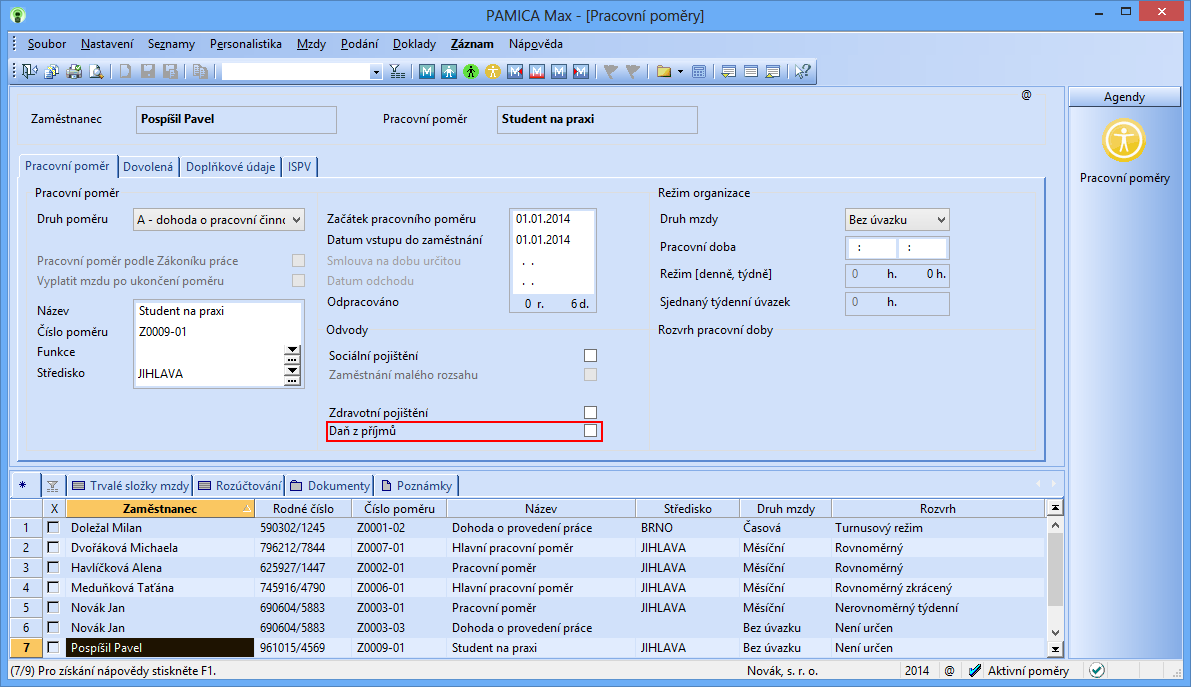Open Pracovní poměry agenda from side panel
The width and height of the screenshot is (1191, 687).
(x=1124, y=151)
